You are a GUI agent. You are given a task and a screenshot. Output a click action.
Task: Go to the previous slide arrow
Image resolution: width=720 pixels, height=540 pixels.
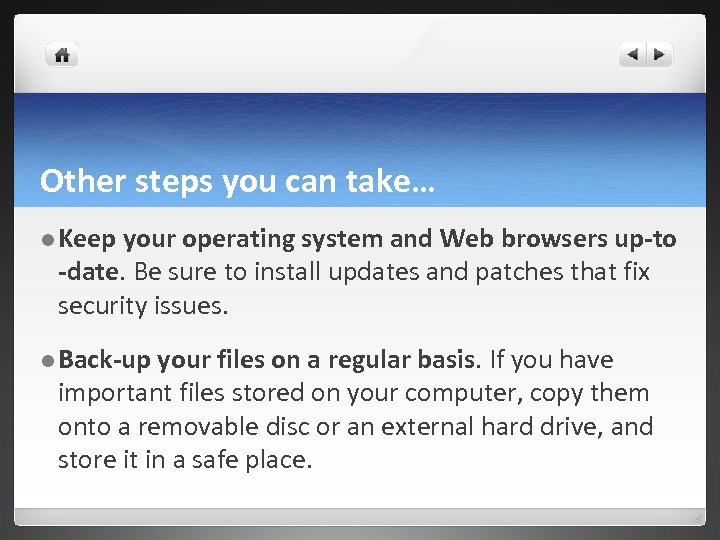click(633, 55)
